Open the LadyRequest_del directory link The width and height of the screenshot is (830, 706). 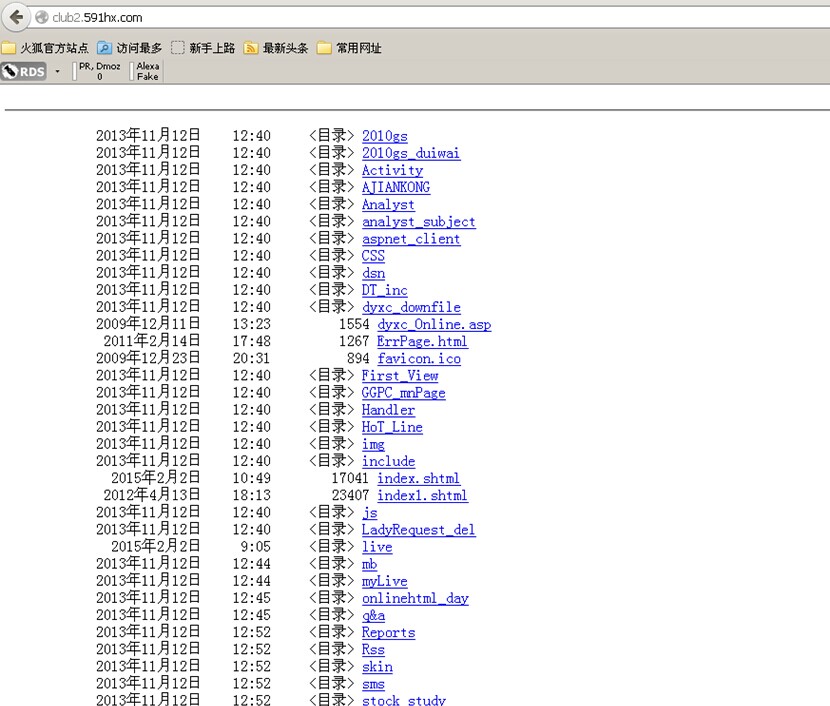click(419, 530)
